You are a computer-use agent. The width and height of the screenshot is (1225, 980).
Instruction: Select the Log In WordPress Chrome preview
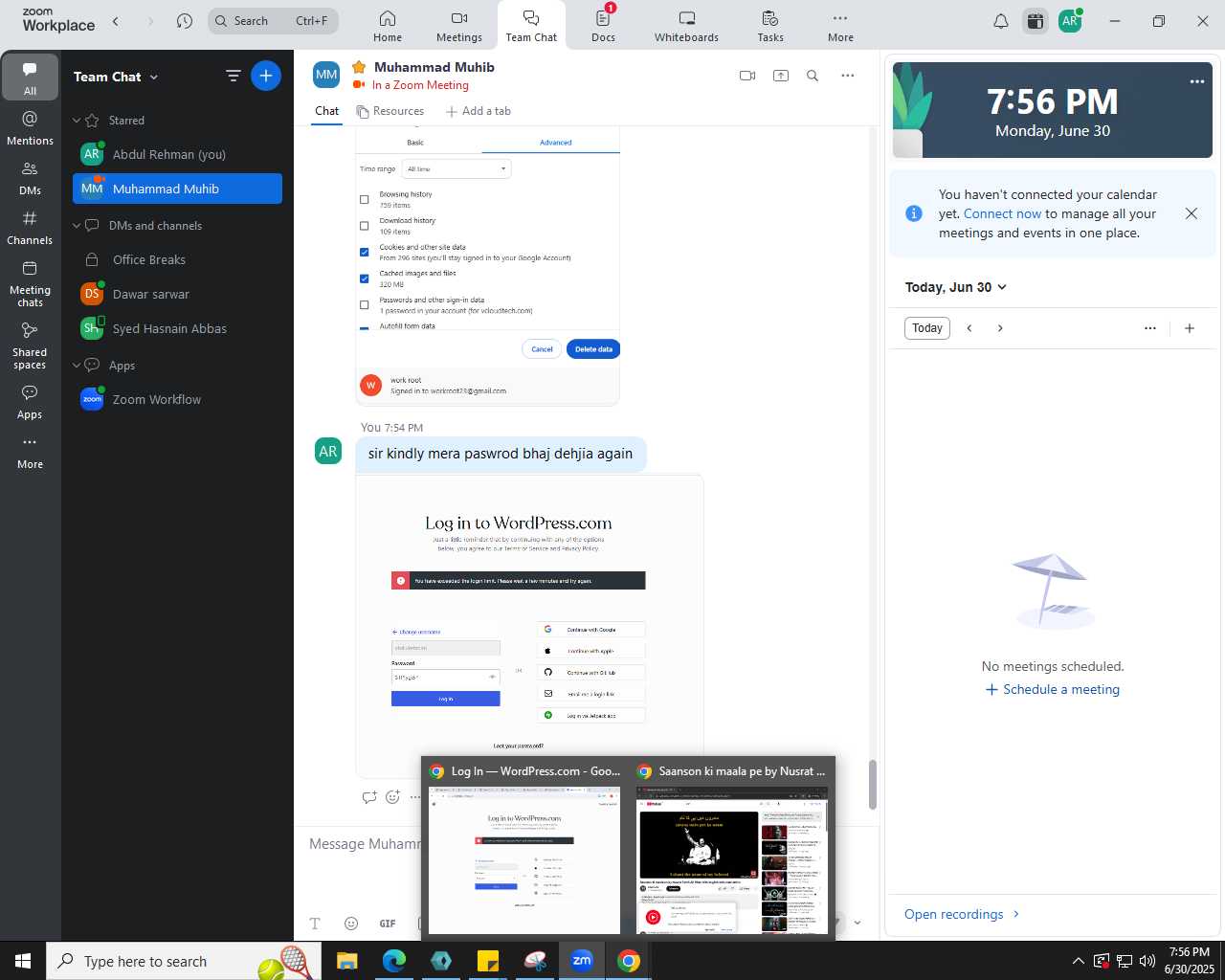524,848
